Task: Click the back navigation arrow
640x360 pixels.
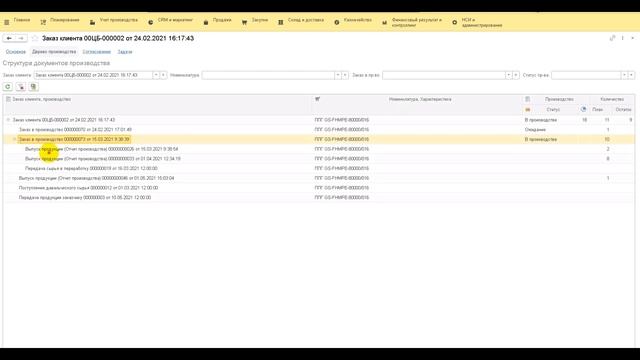Action: pos(9,38)
